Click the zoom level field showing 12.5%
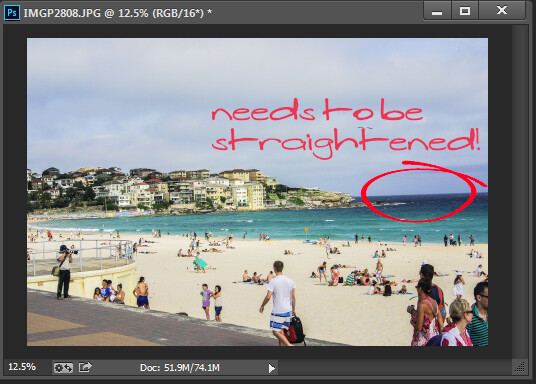The image size is (536, 384). [x=23, y=367]
